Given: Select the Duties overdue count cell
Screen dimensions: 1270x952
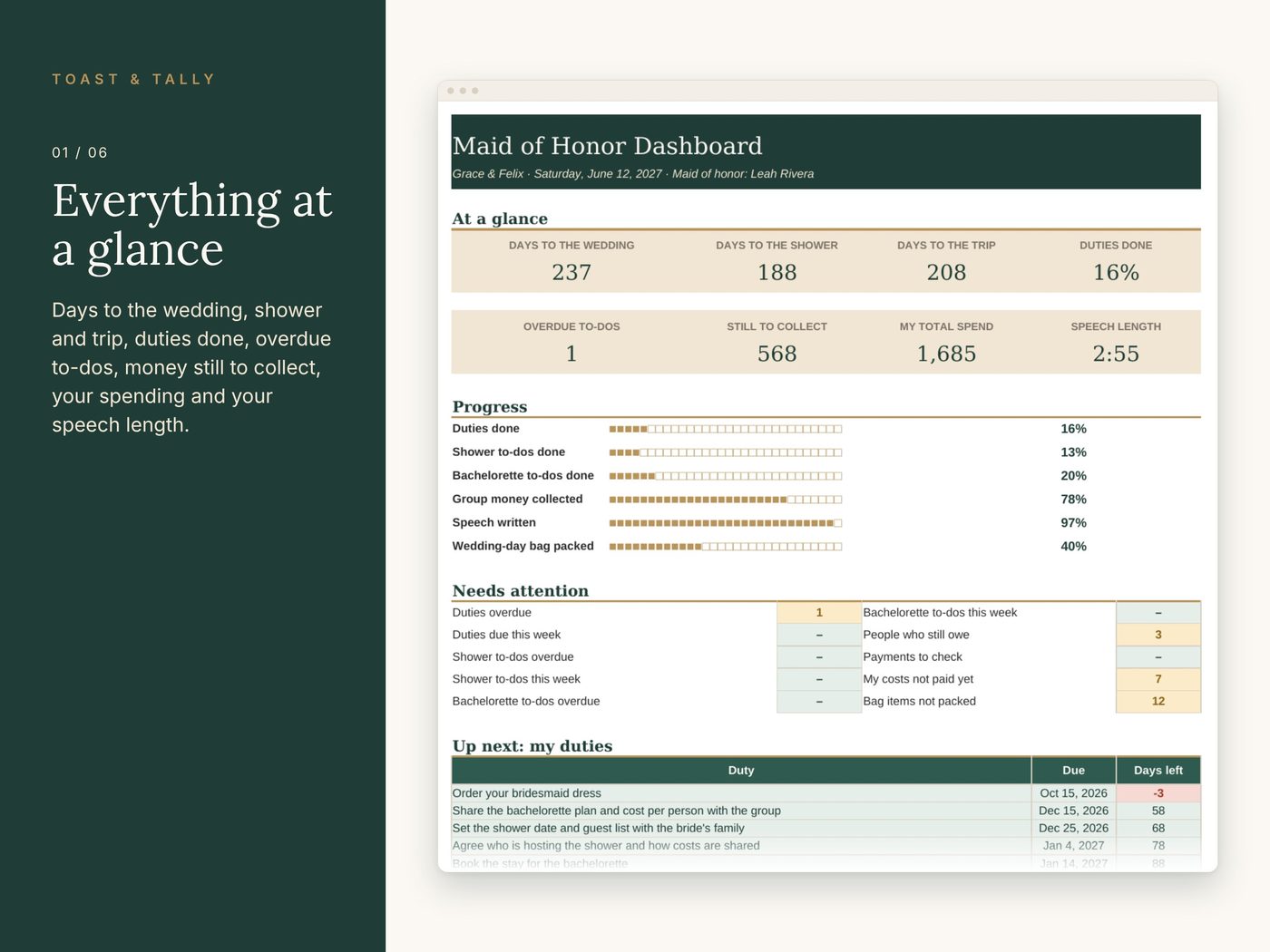Looking at the screenshot, I should 819,613.
